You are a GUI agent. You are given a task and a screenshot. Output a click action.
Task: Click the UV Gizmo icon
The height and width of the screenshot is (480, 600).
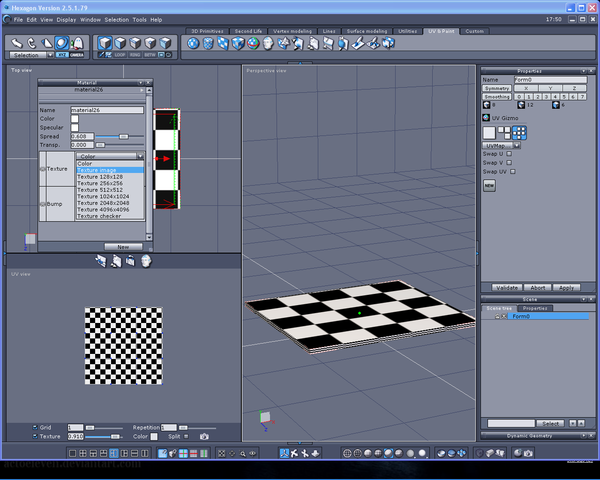point(486,118)
